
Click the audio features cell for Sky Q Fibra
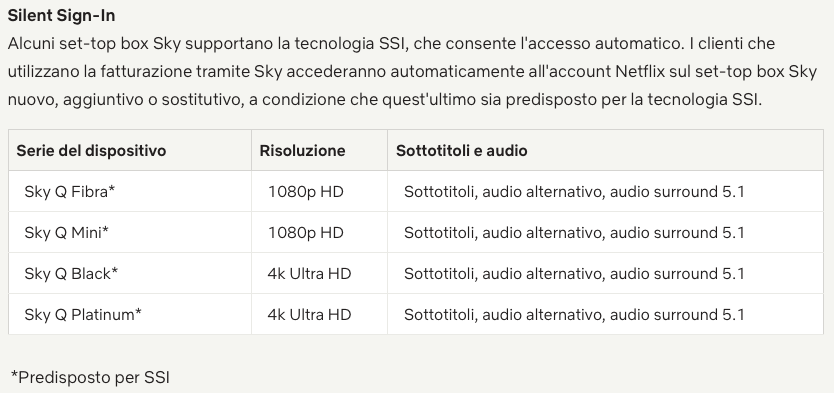[605, 191]
